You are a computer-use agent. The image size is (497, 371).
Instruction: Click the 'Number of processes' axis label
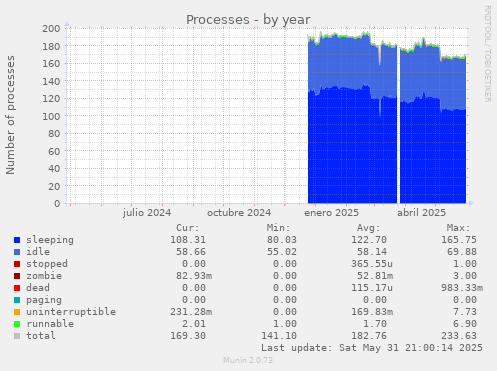10,115
